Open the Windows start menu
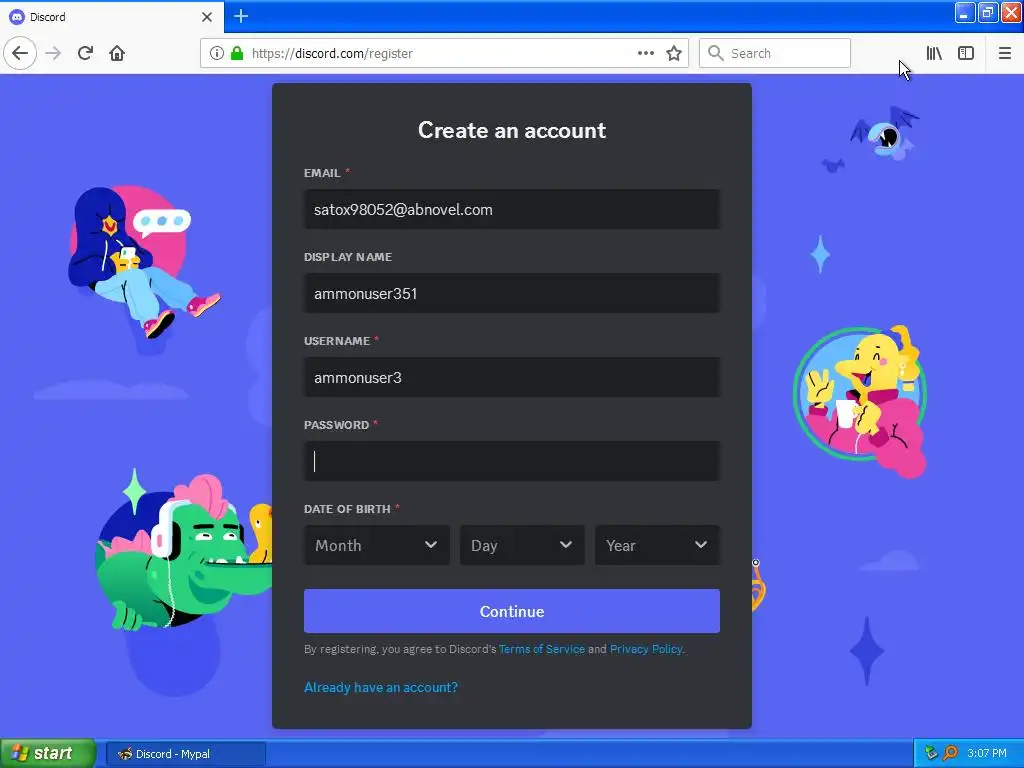1024x768 pixels. point(48,753)
